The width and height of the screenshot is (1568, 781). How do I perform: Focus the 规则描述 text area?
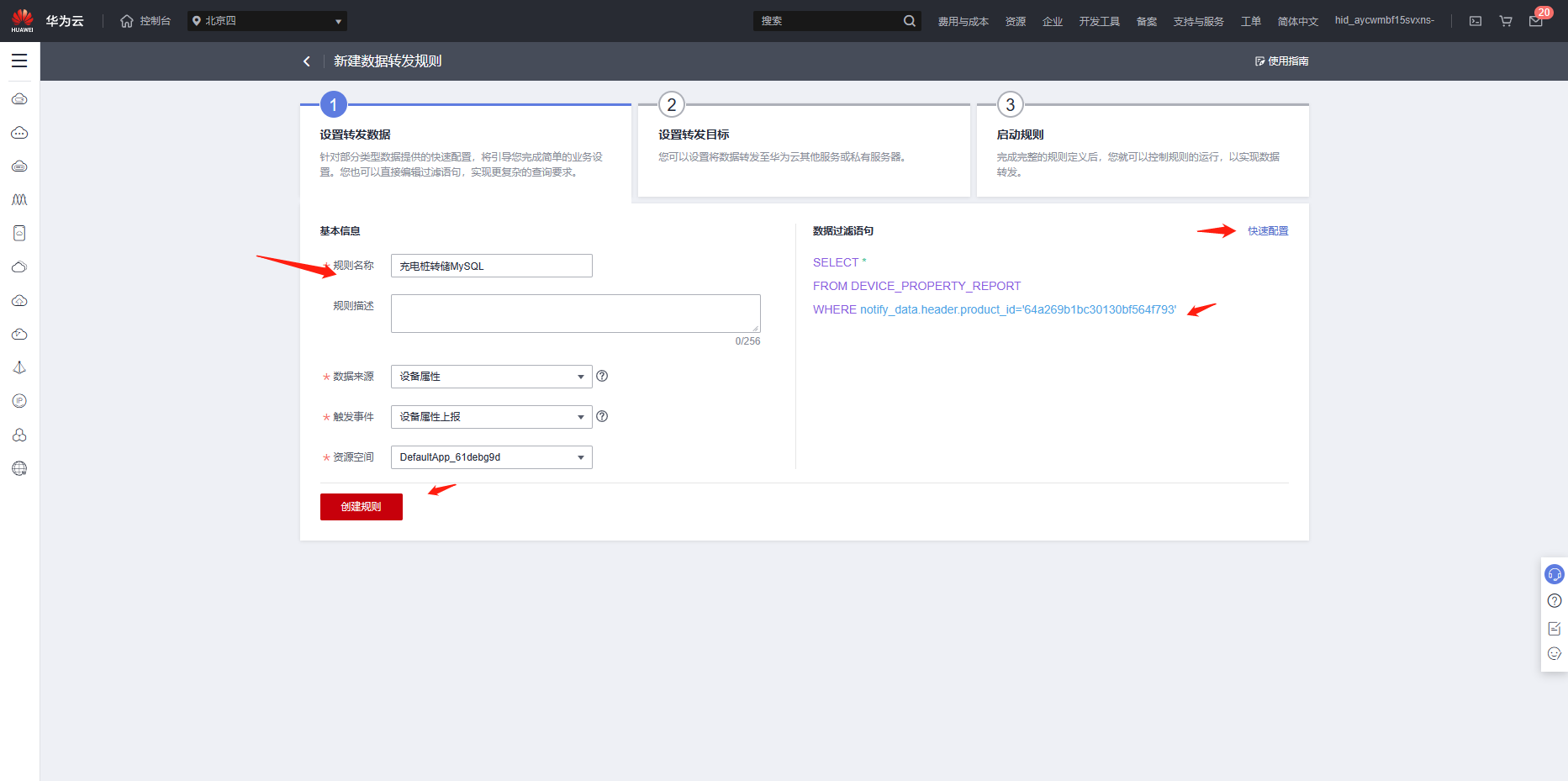(x=576, y=314)
